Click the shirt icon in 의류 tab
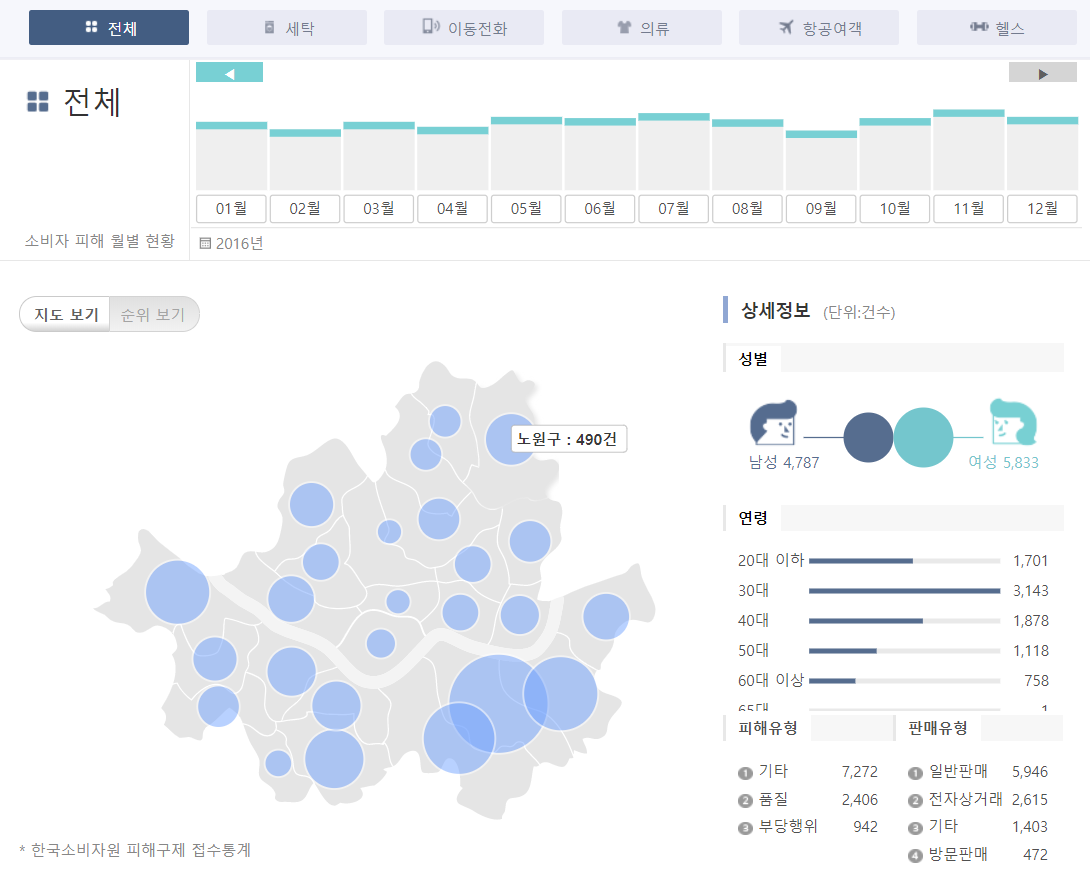 (x=624, y=27)
